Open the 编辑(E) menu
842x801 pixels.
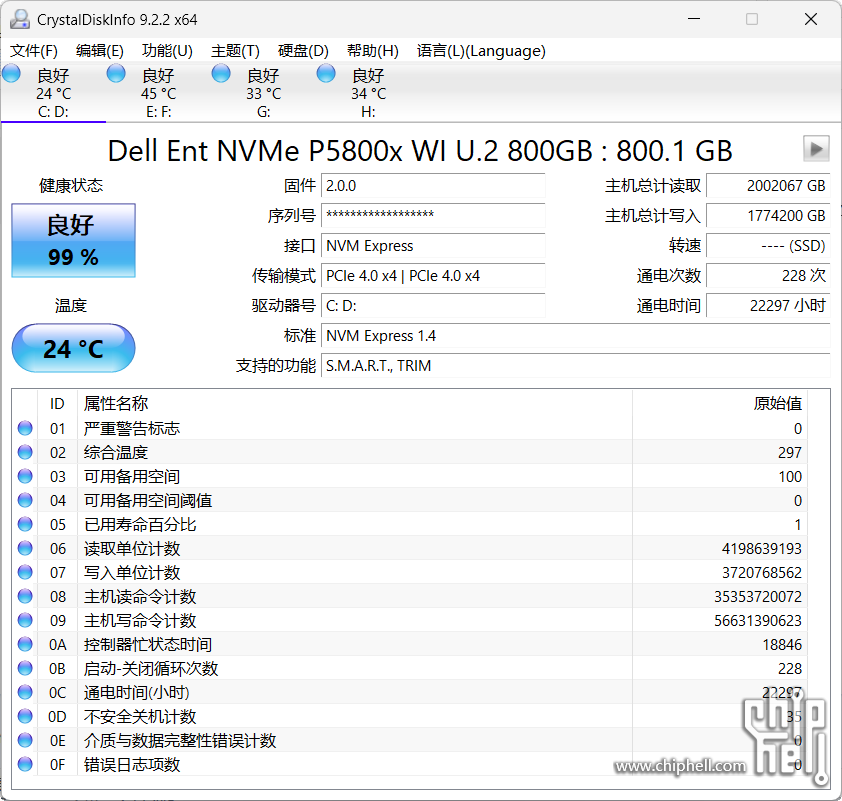click(x=100, y=51)
